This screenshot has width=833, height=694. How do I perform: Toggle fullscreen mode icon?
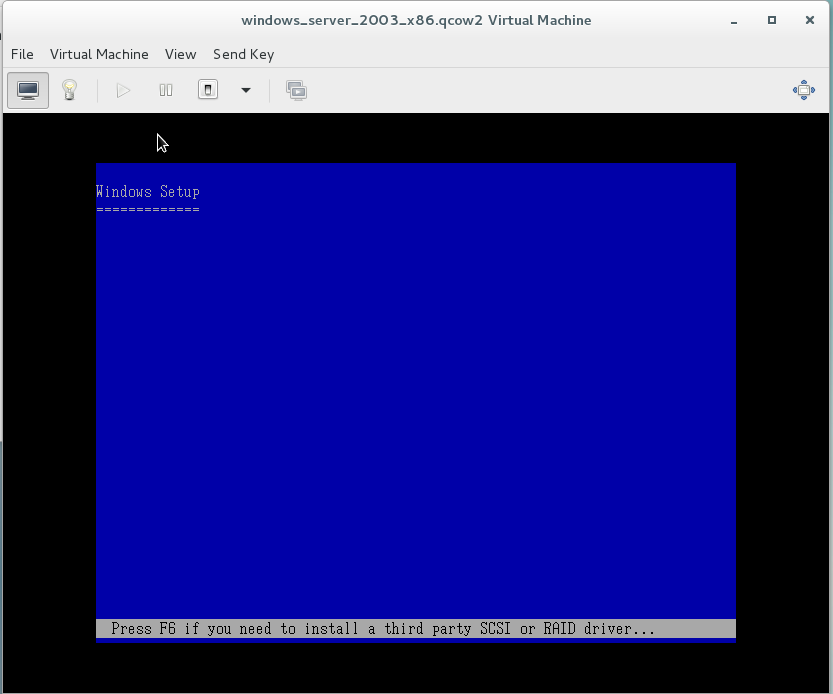[804, 90]
